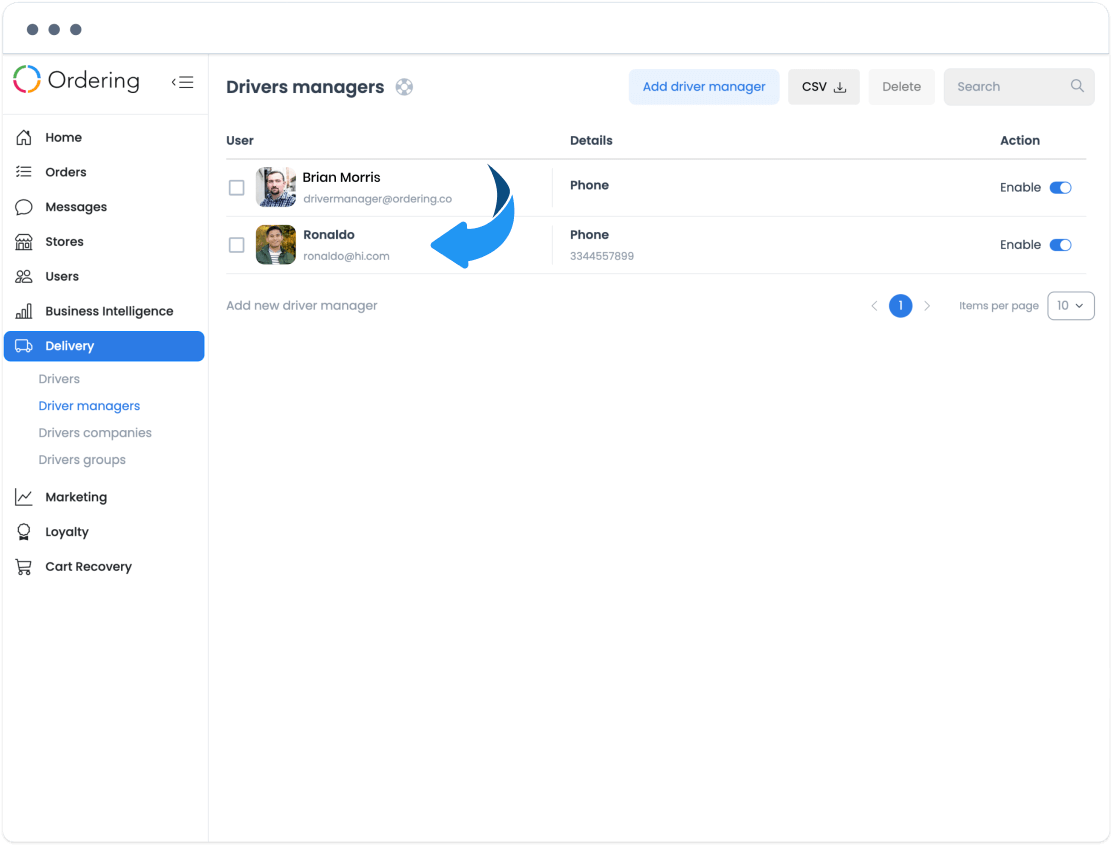1113x847 pixels.
Task: Click the Orders list icon
Action: pos(24,172)
